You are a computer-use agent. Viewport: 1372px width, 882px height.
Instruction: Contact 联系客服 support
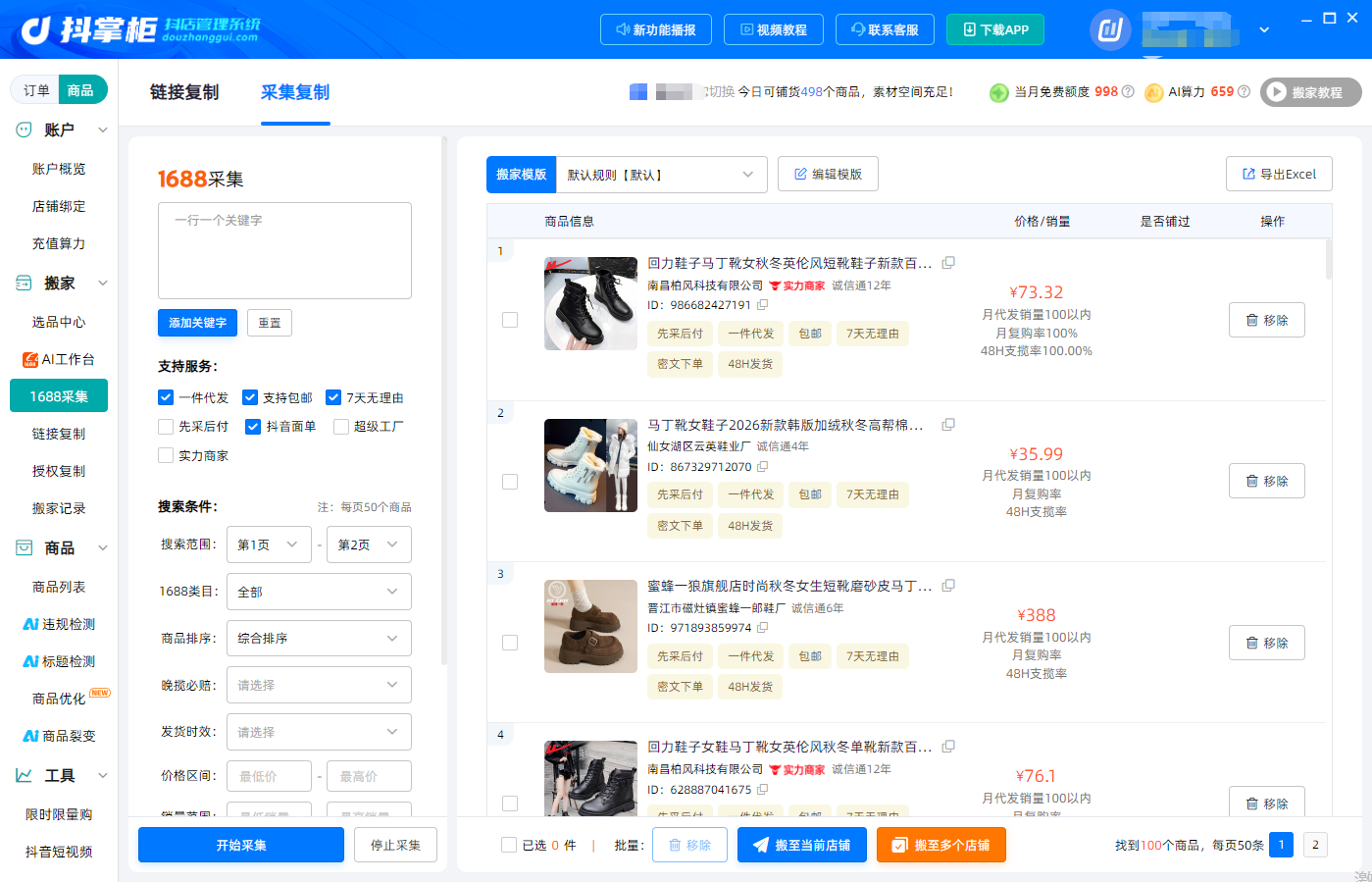click(886, 29)
